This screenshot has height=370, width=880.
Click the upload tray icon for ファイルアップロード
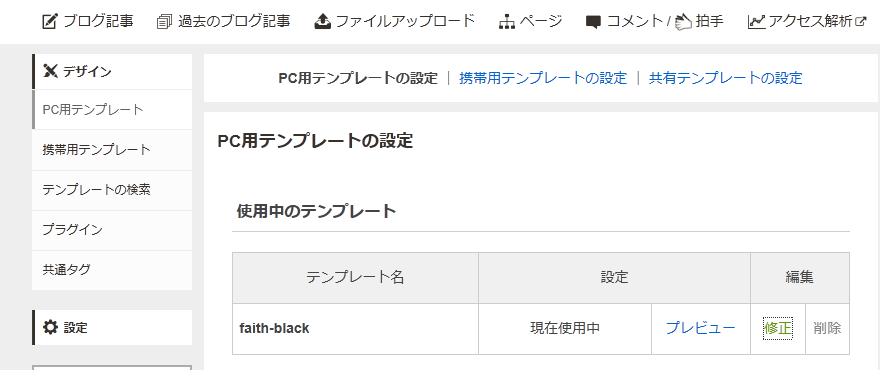pyautogui.click(x=323, y=22)
